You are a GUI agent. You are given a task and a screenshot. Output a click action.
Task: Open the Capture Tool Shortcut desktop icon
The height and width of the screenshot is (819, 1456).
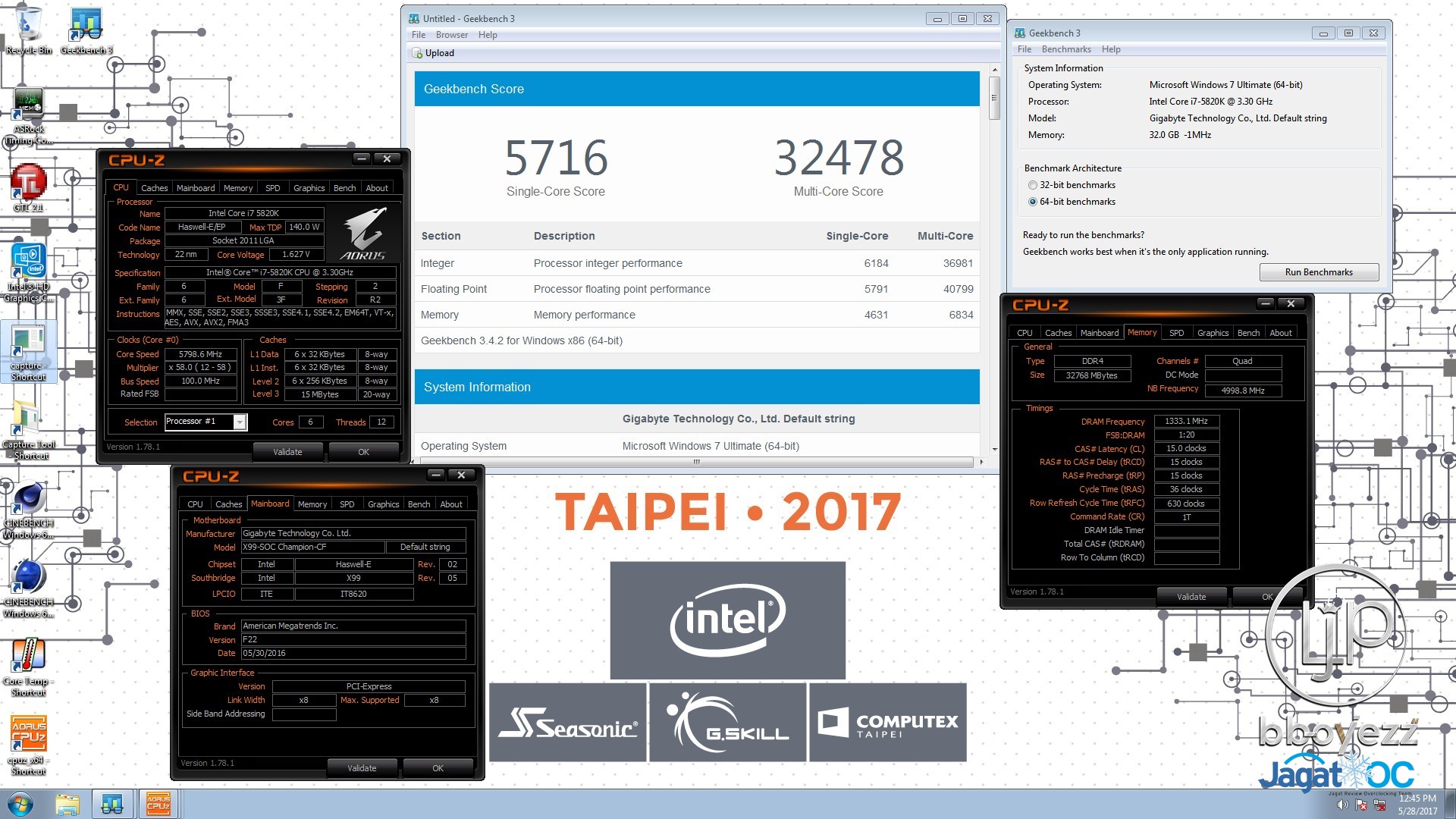29,431
